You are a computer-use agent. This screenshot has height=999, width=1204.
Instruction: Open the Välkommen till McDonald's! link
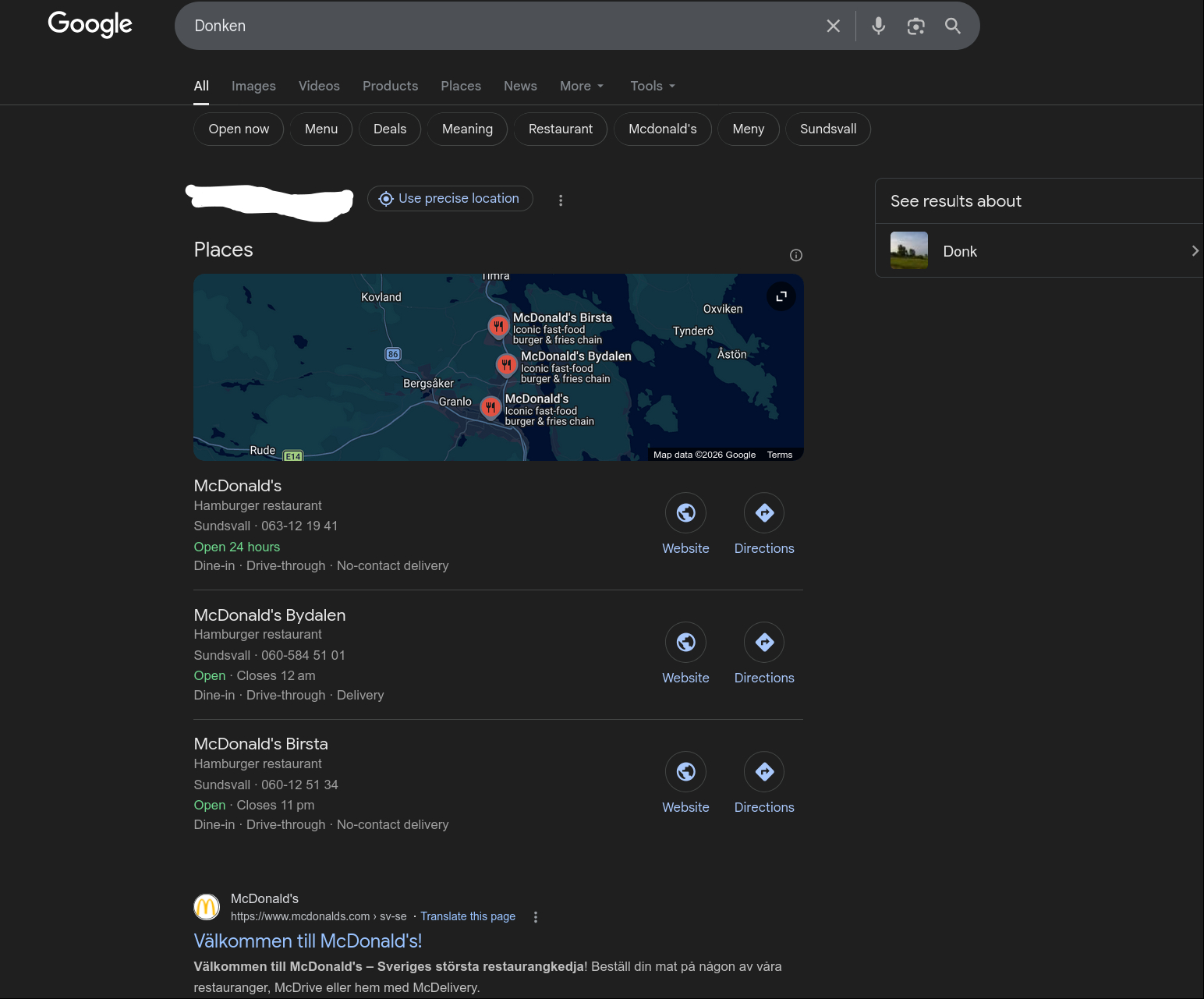[307, 941]
